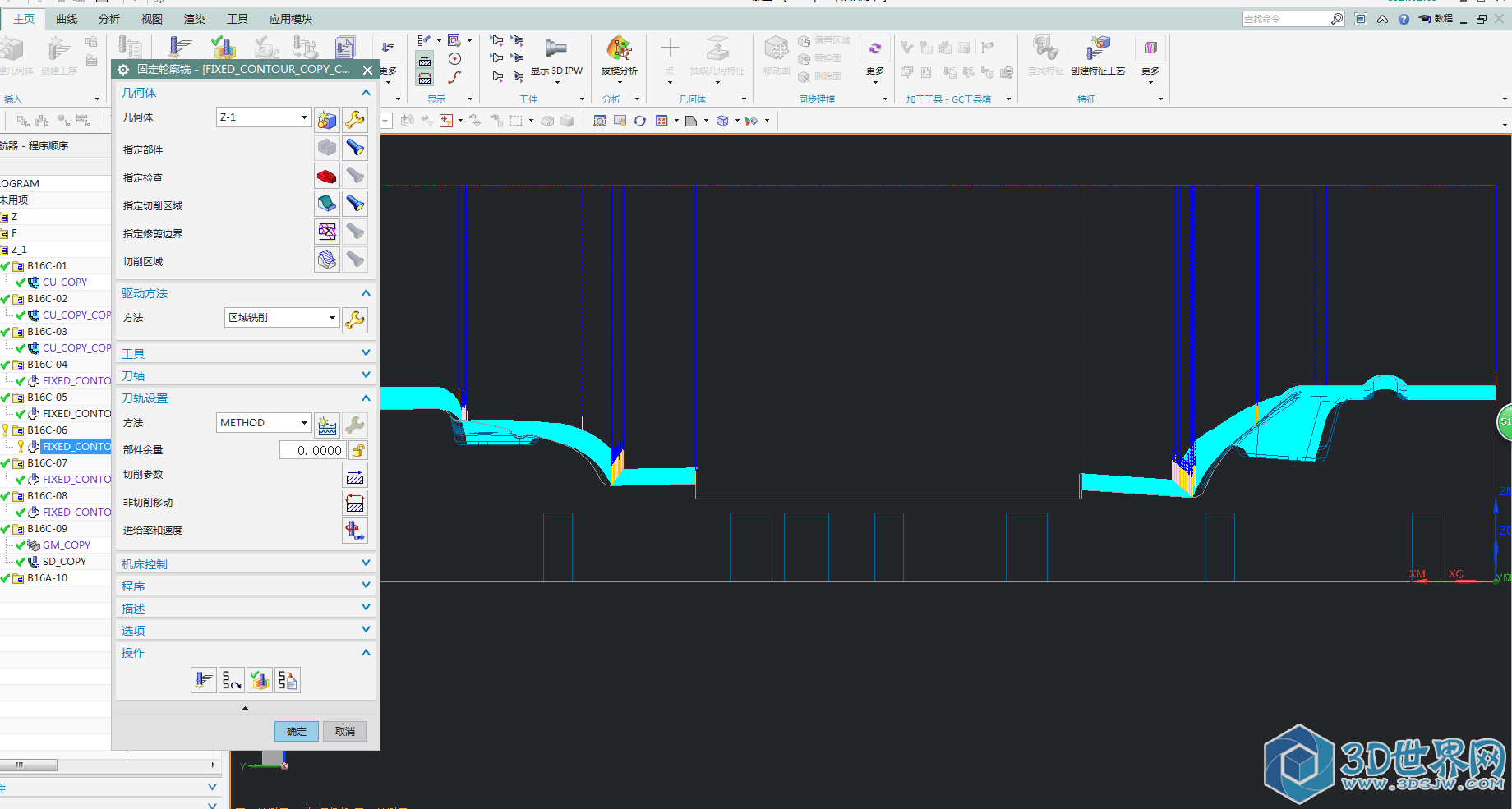The image size is (1512, 809).
Task: Click the generate tool path icon under 操作
Action: pos(204,680)
